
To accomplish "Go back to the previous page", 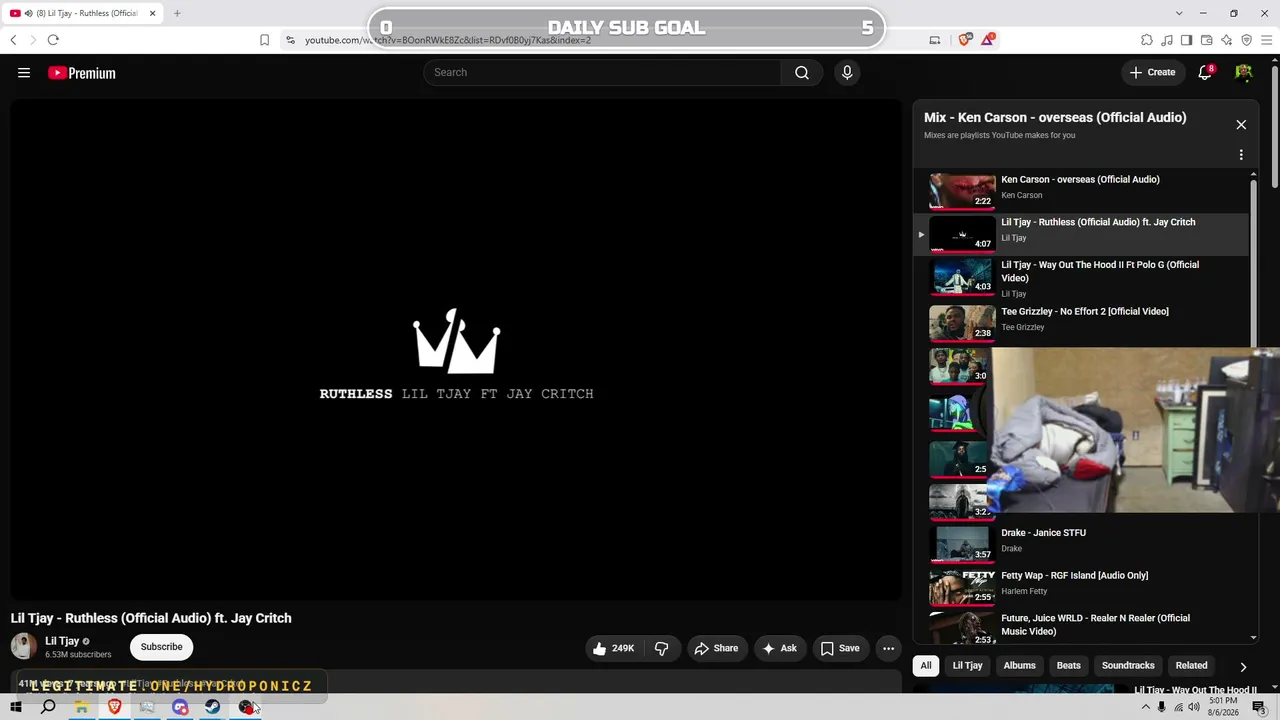I will [x=13, y=40].
